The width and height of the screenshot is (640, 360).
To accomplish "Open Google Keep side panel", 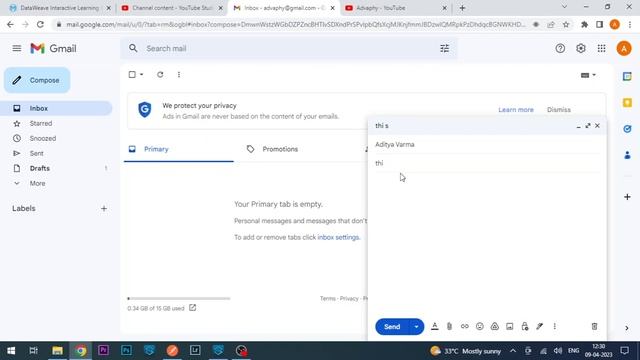I will [627, 102].
